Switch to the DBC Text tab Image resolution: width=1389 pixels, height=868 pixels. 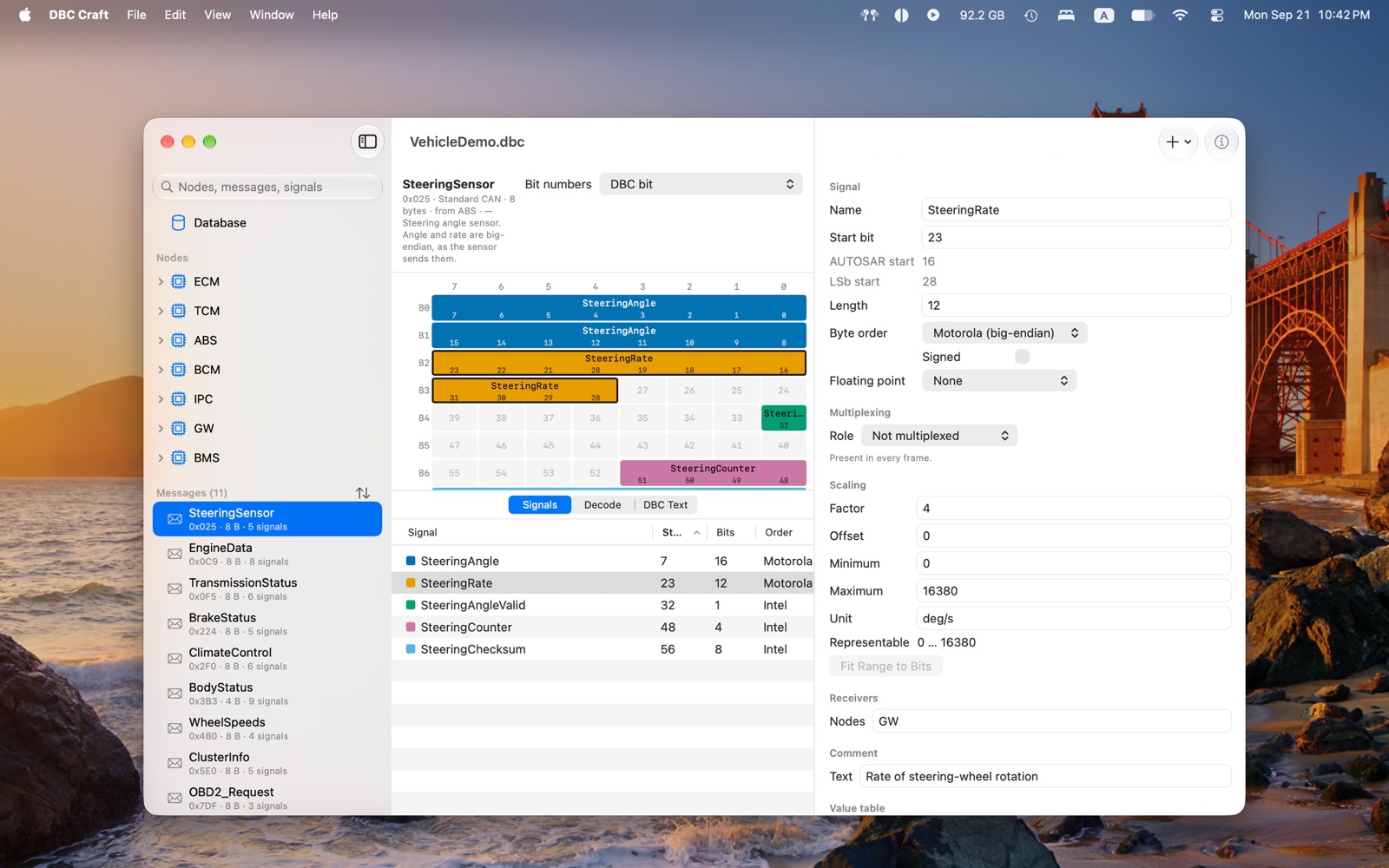[x=665, y=505]
